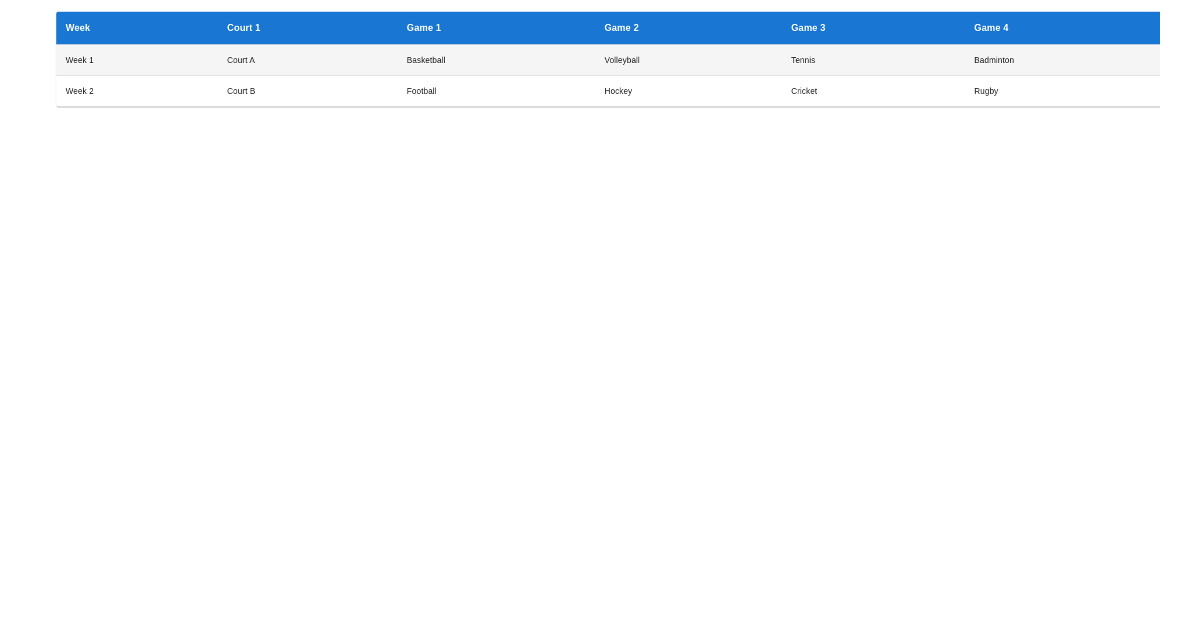Select the Cricket entry
Image resolution: width=1200 pixels, height=630 pixels.
804,91
